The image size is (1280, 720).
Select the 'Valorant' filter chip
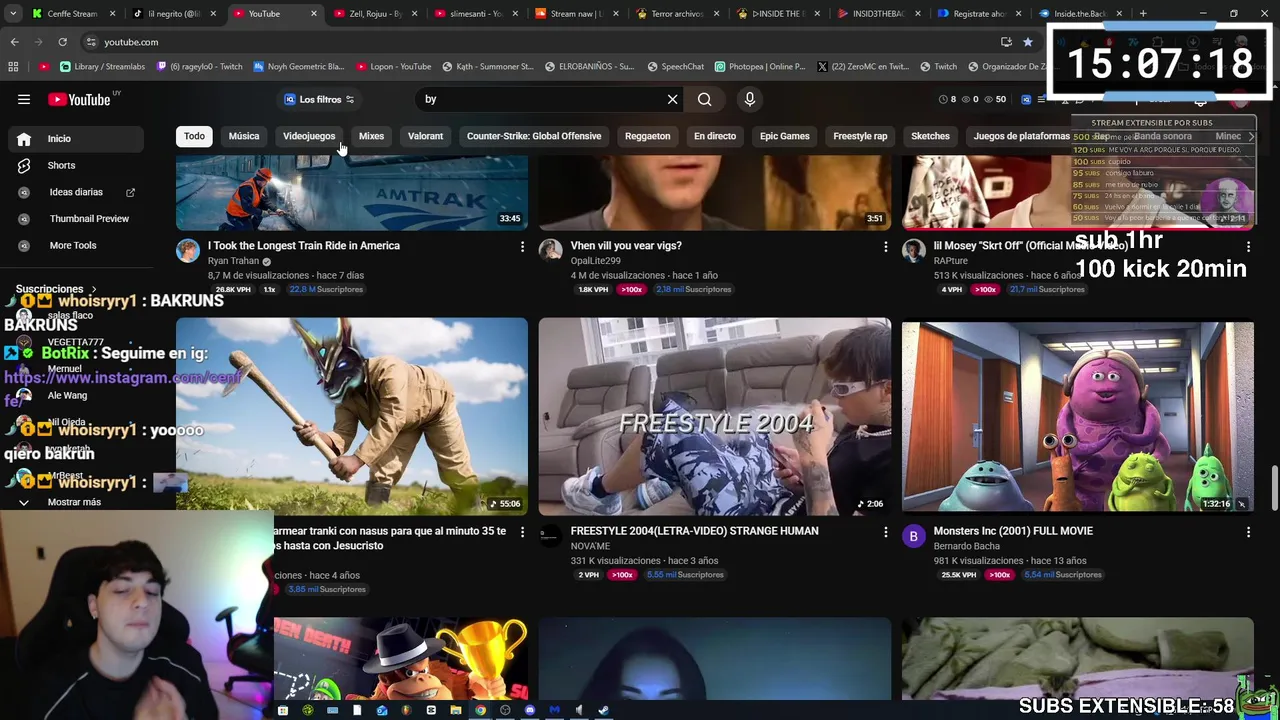[425, 136]
